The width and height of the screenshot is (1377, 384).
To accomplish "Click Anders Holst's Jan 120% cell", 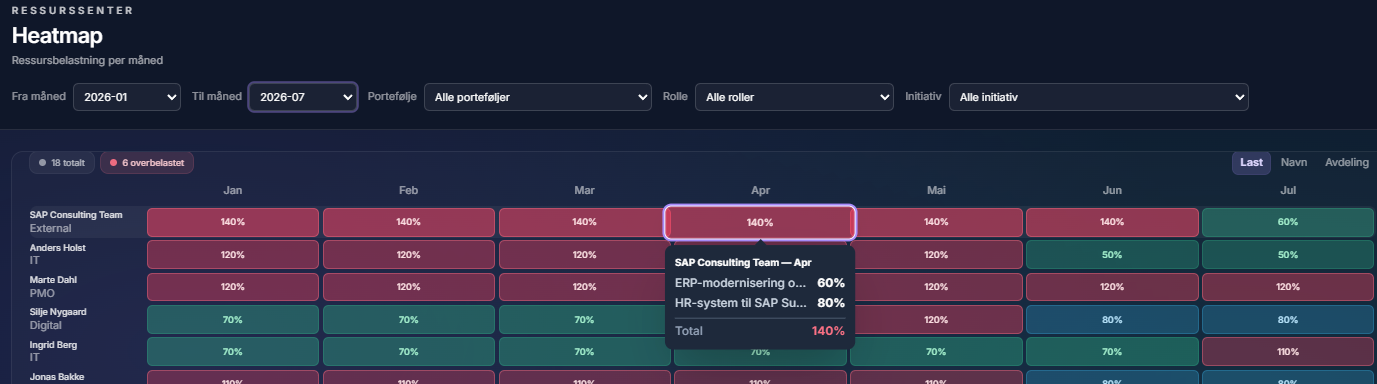I will click(x=233, y=254).
